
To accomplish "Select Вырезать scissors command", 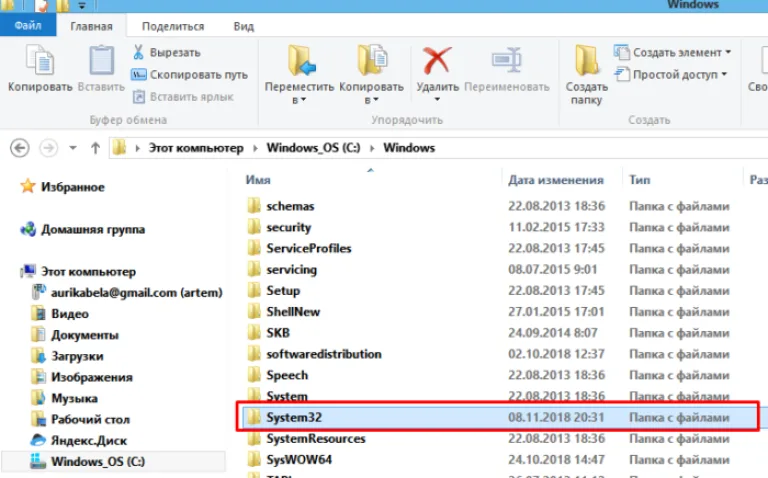I will pyautogui.click(x=167, y=52).
